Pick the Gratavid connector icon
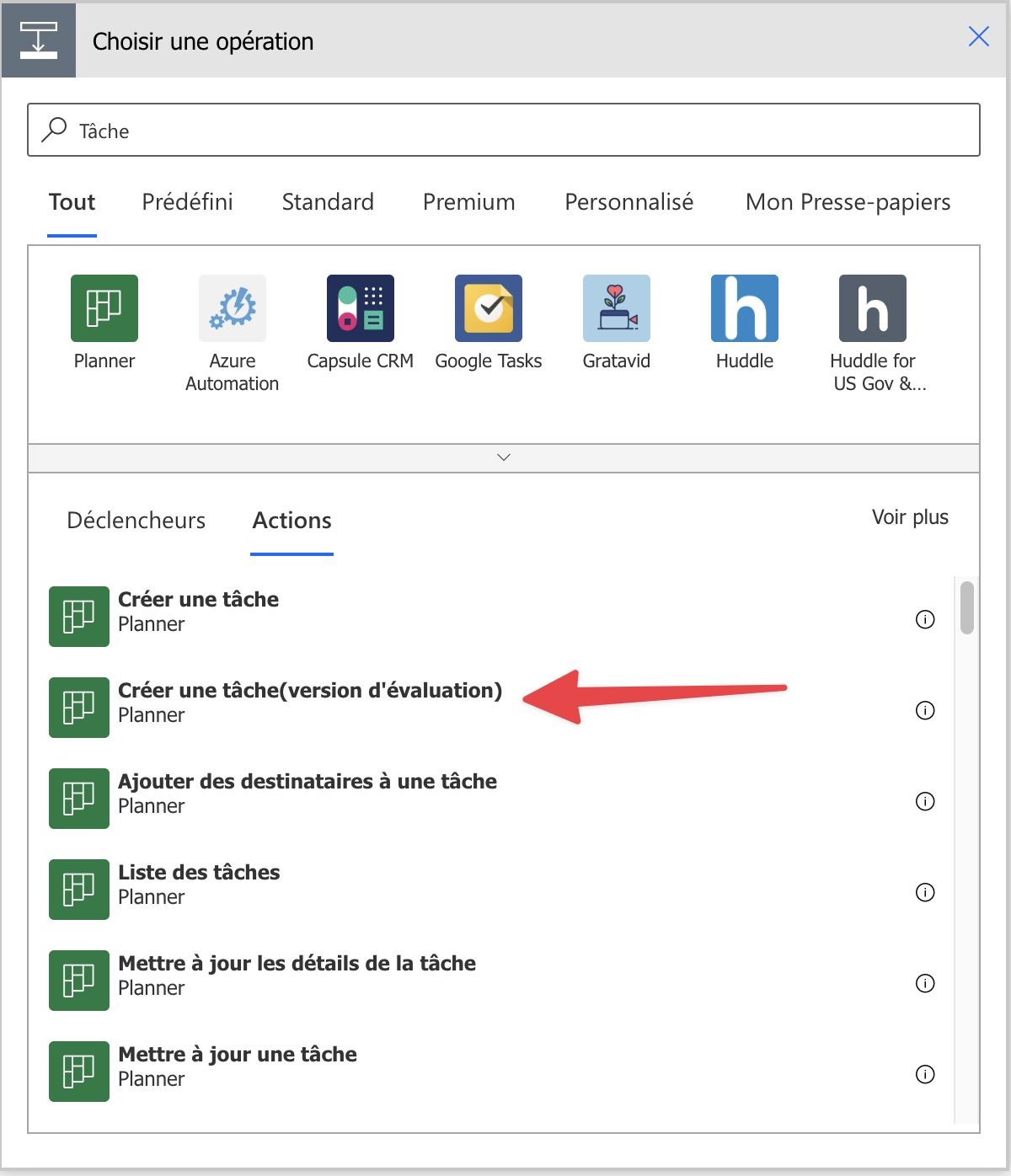The width and height of the screenshot is (1011, 1176). click(x=616, y=308)
